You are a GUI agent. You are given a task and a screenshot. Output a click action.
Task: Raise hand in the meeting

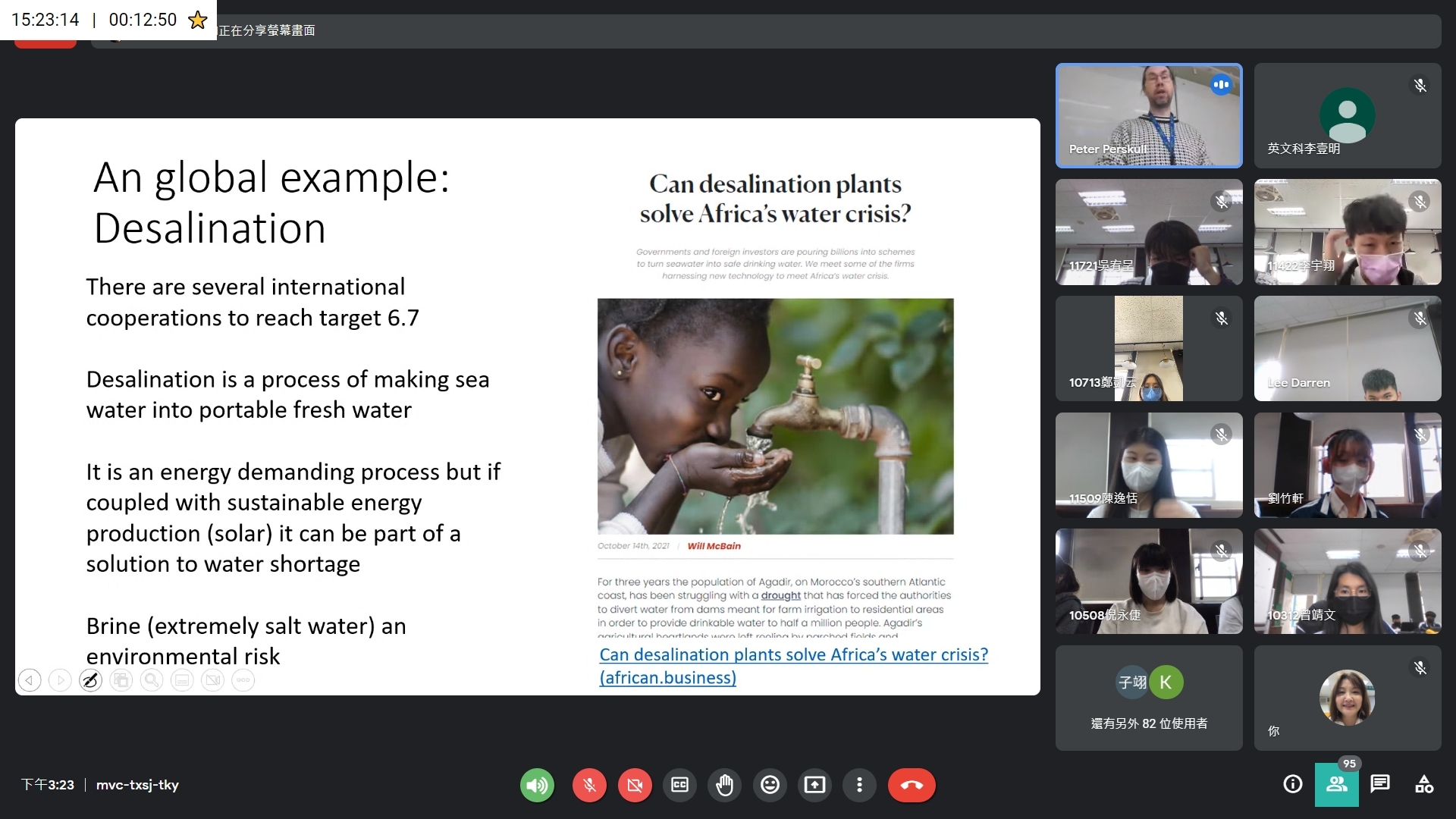pyautogui.click(x=725, y=785)
